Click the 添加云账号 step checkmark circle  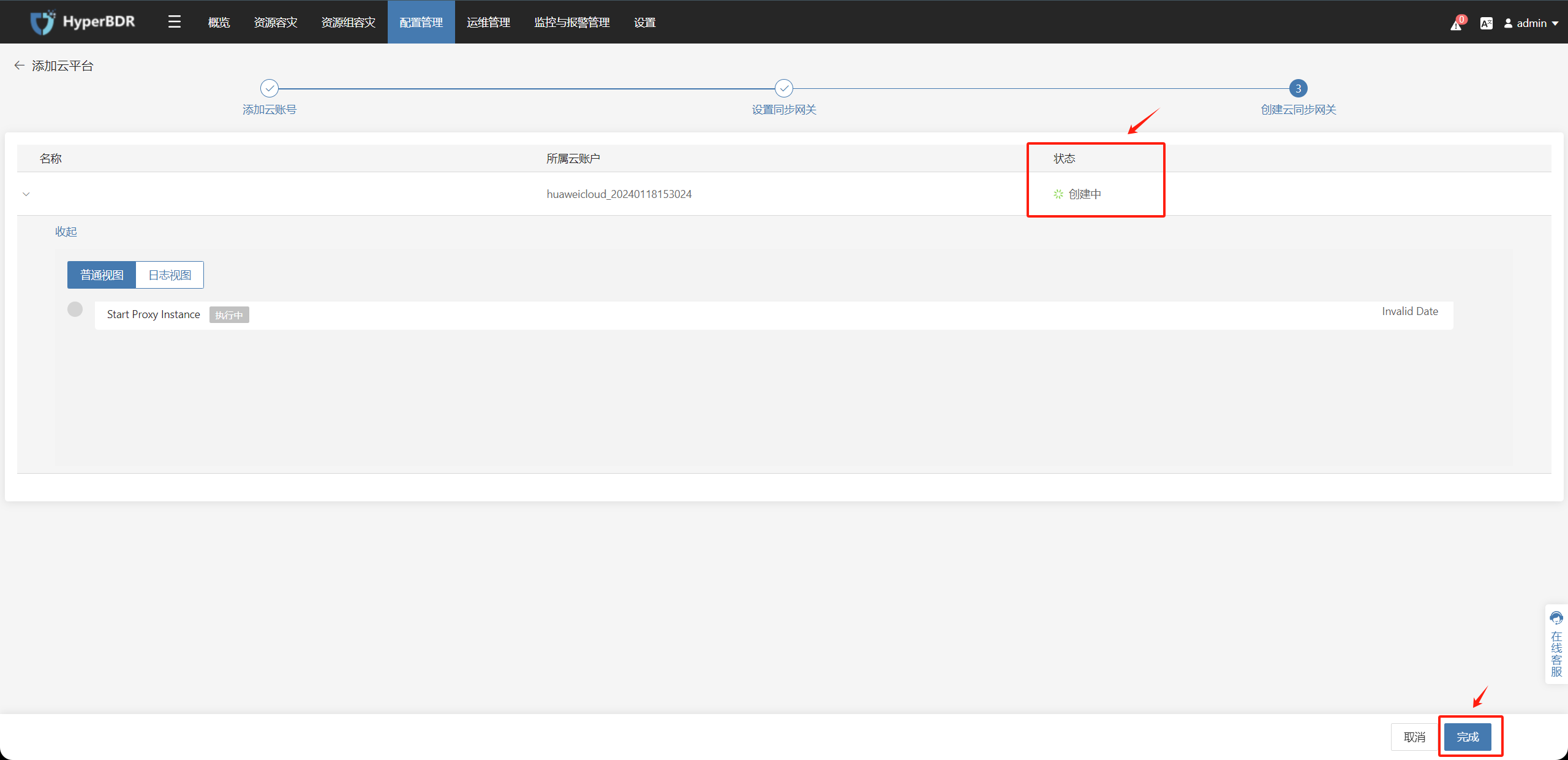click(269, 88)
